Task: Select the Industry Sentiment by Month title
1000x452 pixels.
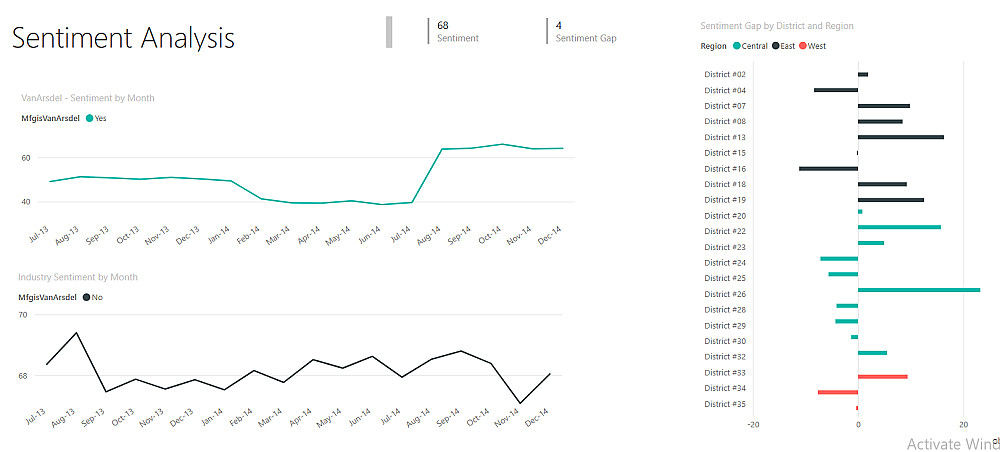Action: point(78,277)
